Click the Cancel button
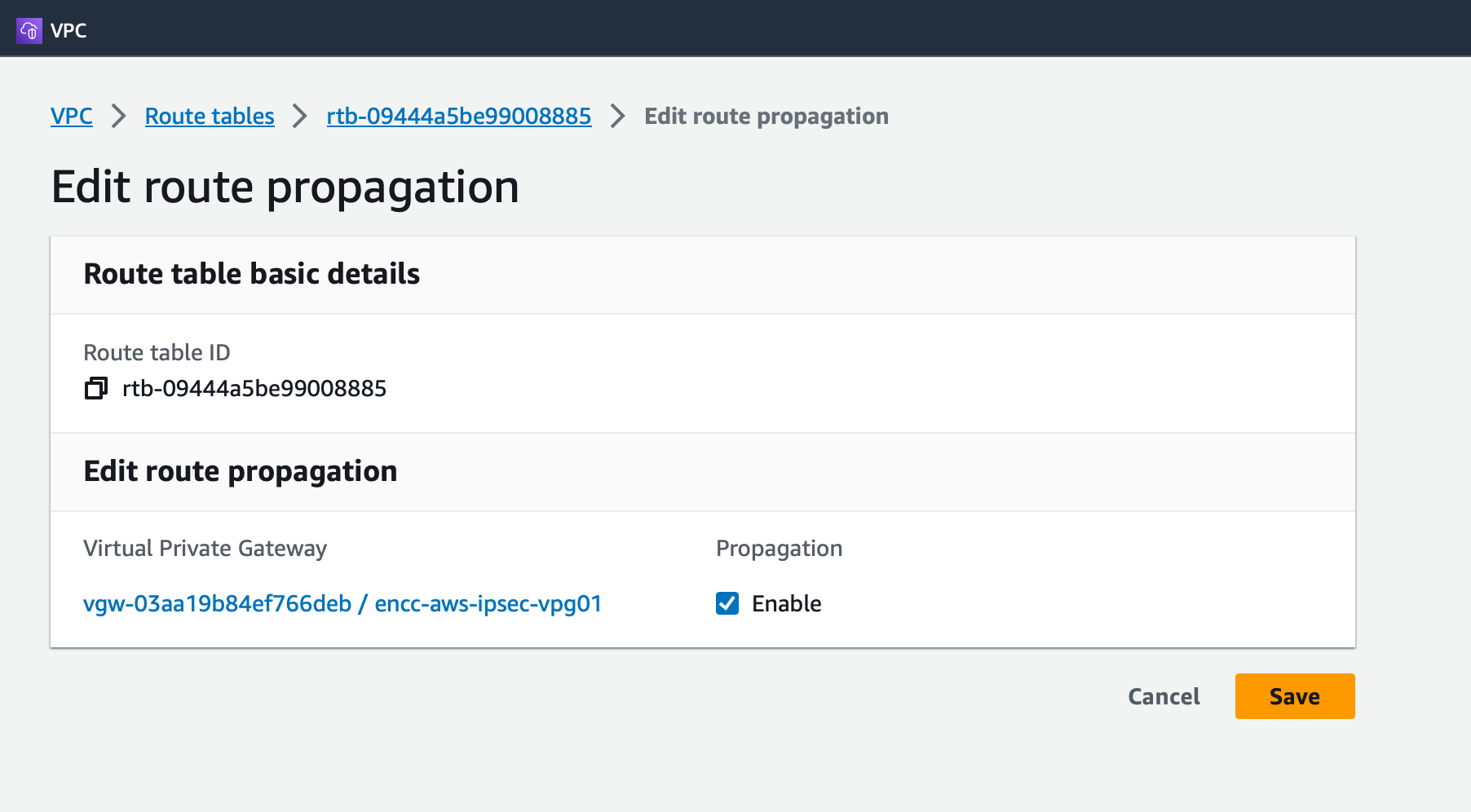The width and height of the screenshot is (1471, 812). coord(1164,696)
